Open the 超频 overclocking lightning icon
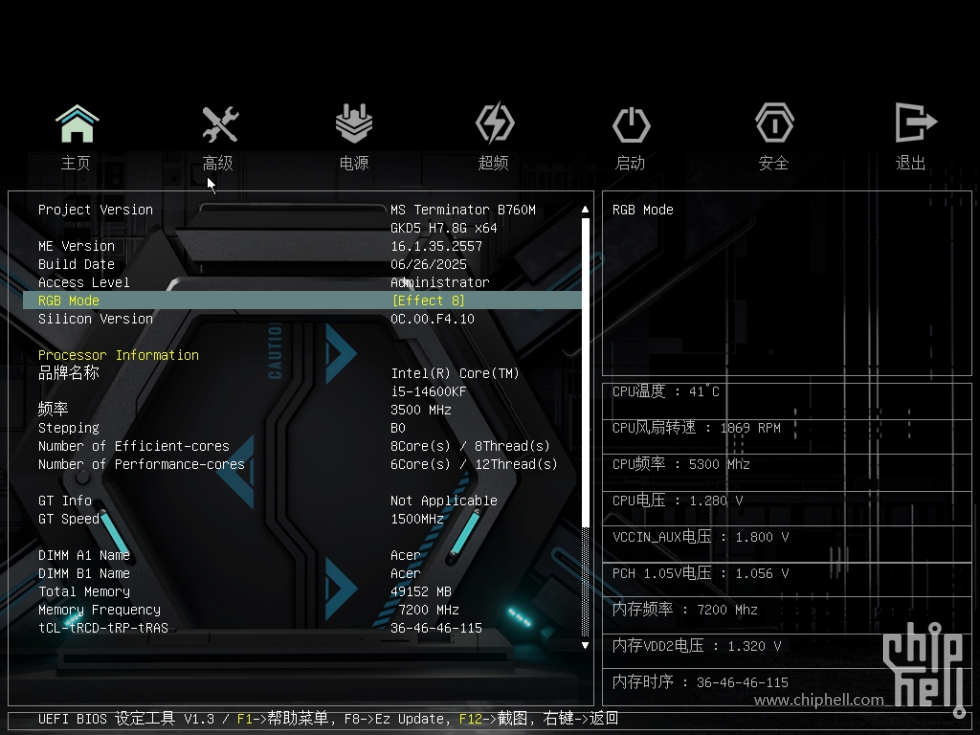 (494, 123)
